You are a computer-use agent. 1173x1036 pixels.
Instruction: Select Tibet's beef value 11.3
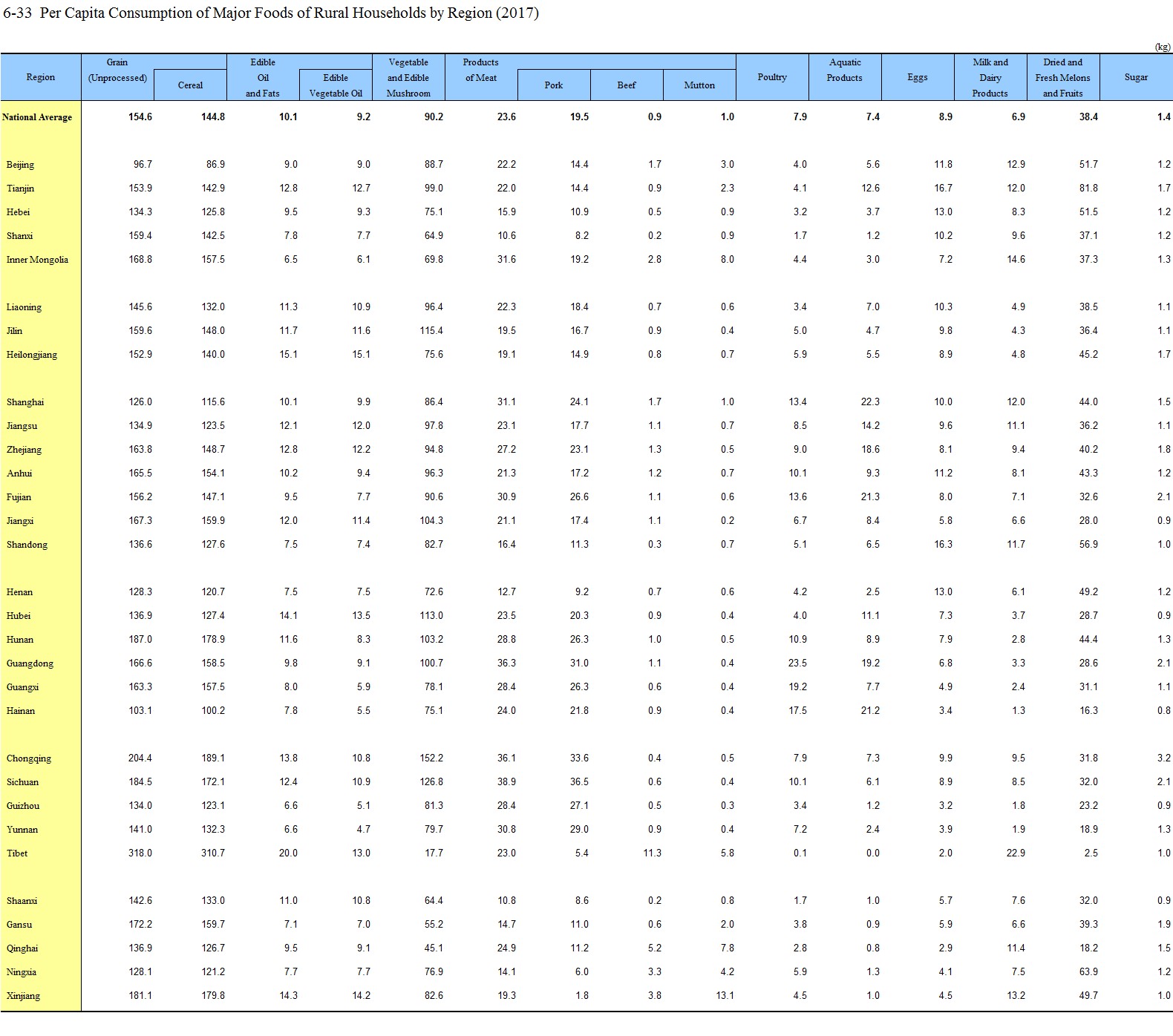pyautogui.click(x=653, y=853)
